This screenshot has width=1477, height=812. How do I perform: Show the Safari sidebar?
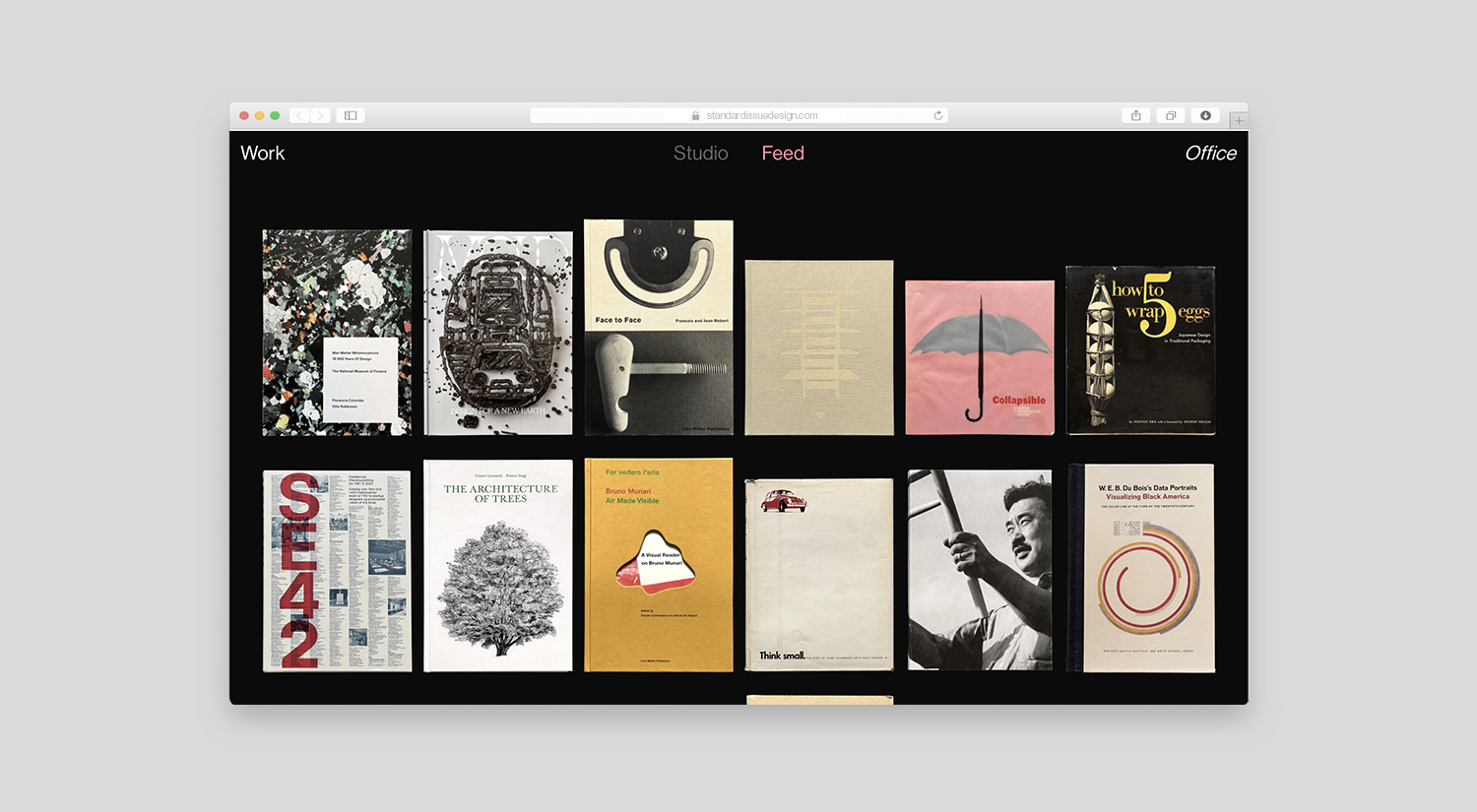351,115
